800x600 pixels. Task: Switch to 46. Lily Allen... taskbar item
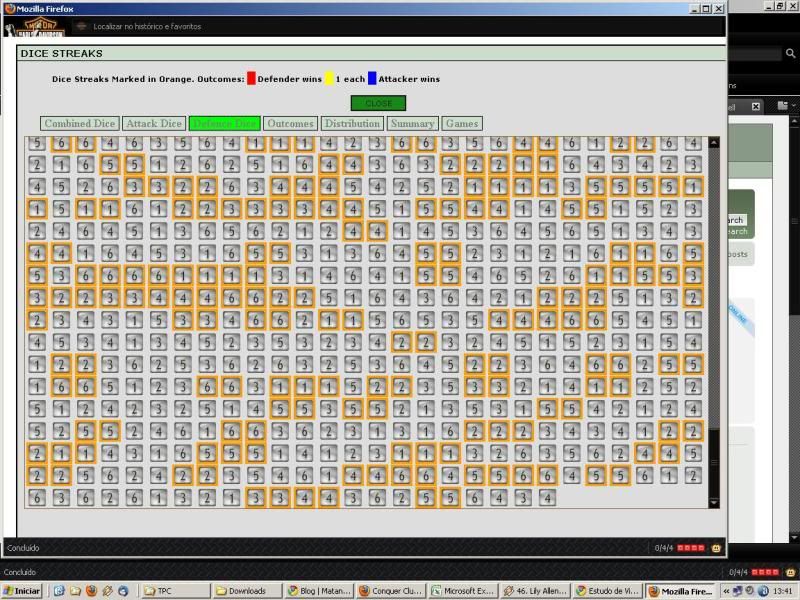(535, 591)
